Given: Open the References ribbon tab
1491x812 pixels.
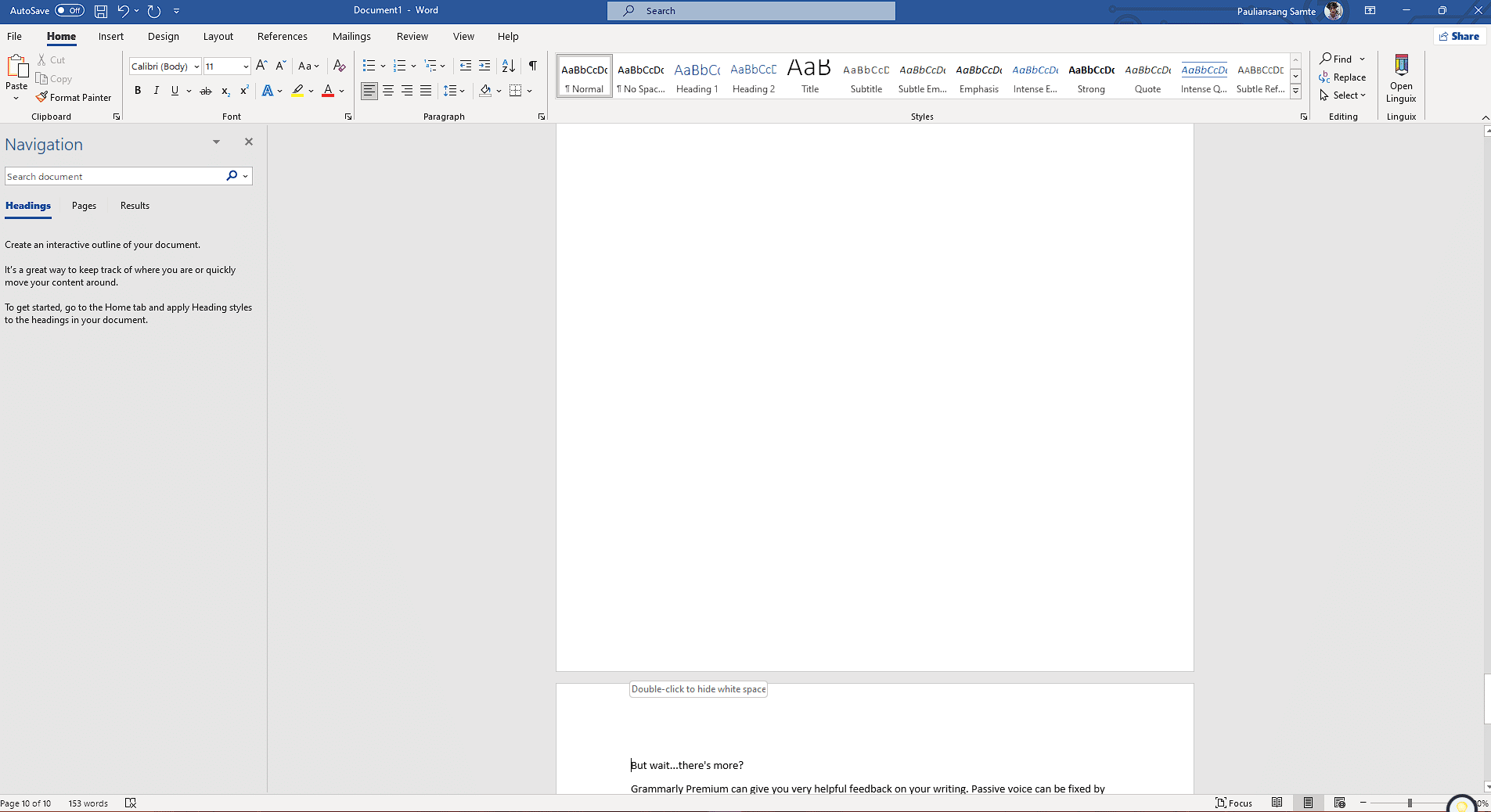Looking at the screenshot, I should point(282,36).
